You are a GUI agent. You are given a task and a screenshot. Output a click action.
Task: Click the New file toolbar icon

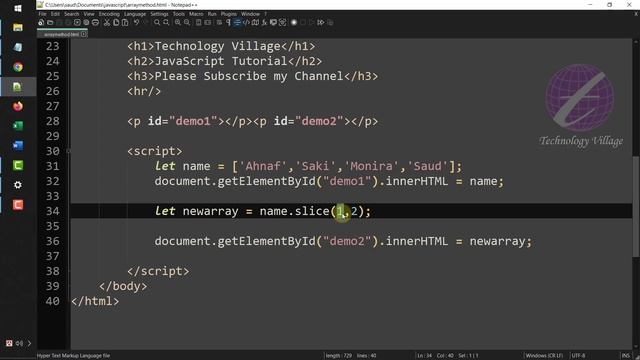point(41,22)
